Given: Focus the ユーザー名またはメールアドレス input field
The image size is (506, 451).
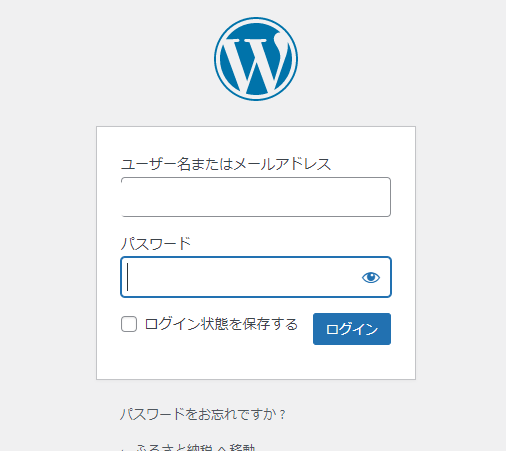Looking at the screenshot, I should pyautogui.click(x=256, y=197).
